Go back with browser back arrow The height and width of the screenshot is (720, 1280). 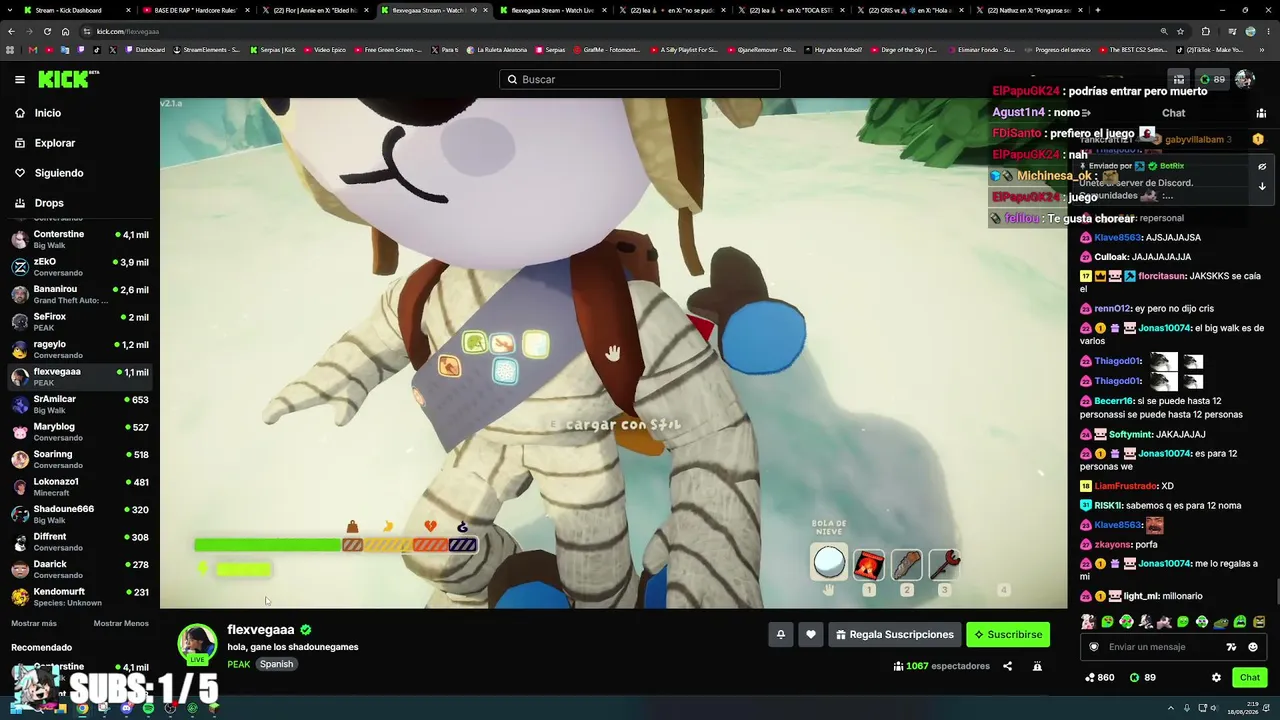pos(13,31)
